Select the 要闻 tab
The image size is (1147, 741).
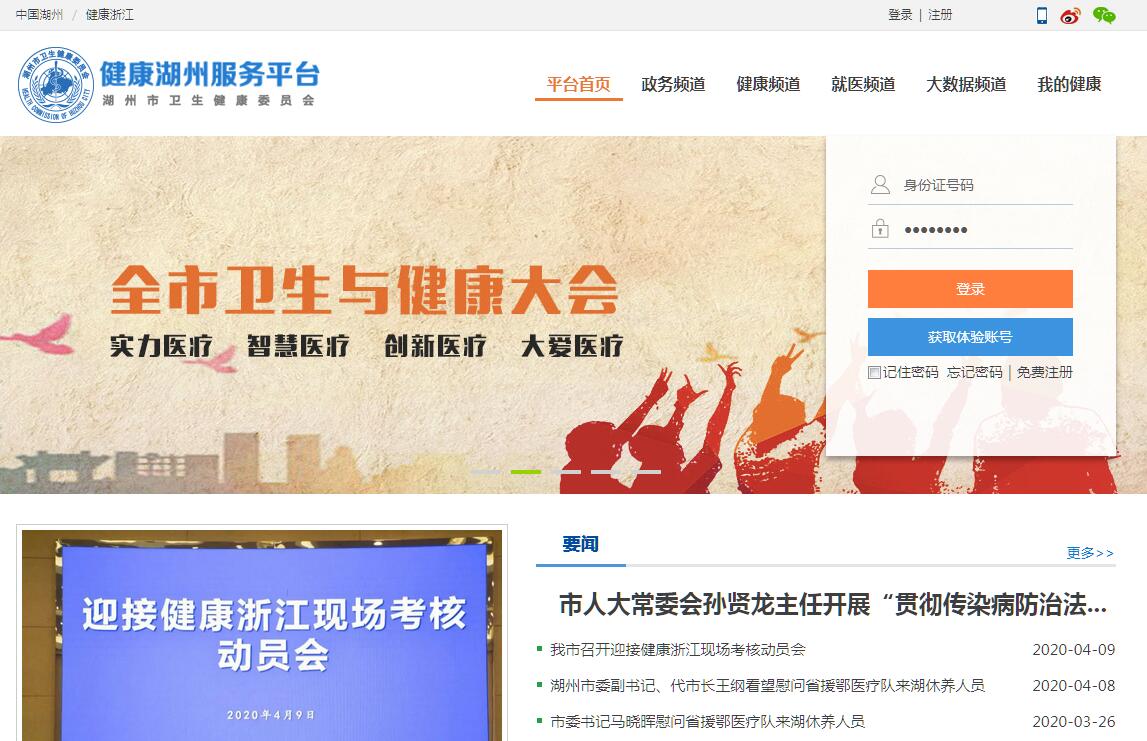point(580,544)
